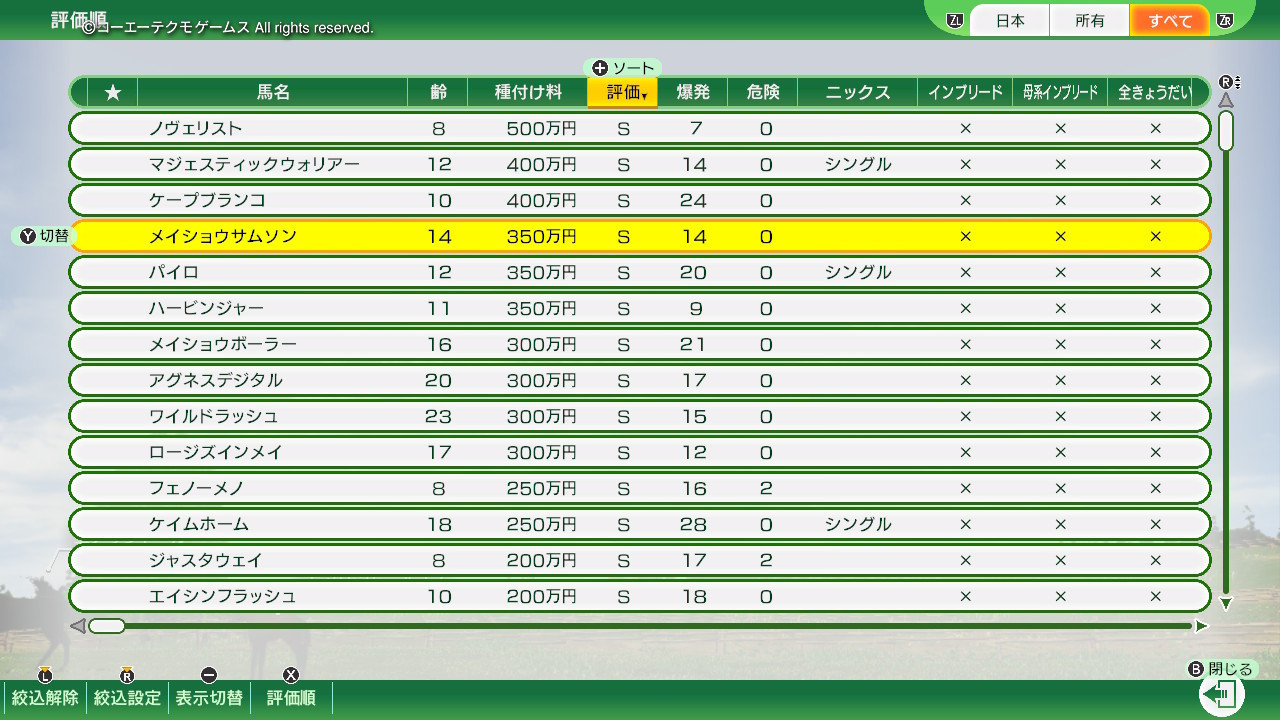Viewport: 1280px width, 720px height.
Task: Click the vertical scrollbar thumb
Action: click(1226, 131)
